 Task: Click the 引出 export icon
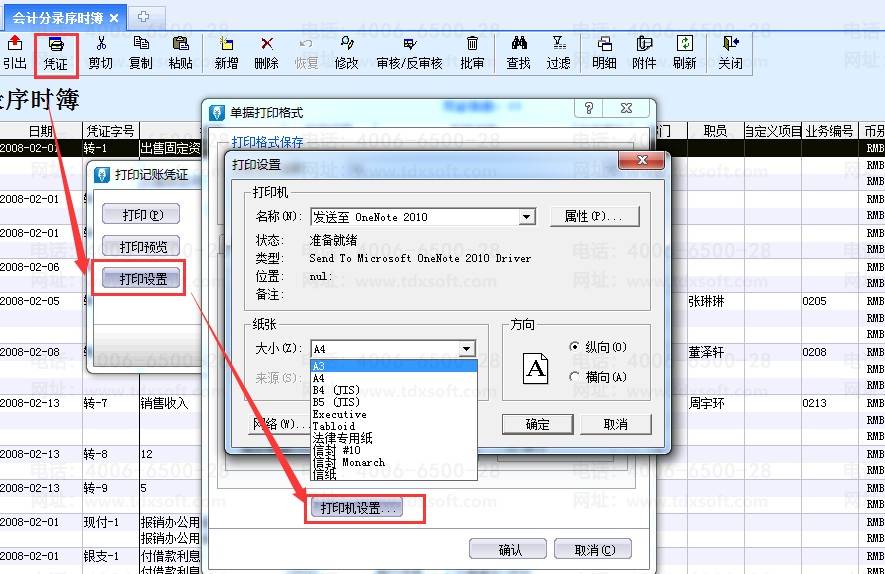15,44
